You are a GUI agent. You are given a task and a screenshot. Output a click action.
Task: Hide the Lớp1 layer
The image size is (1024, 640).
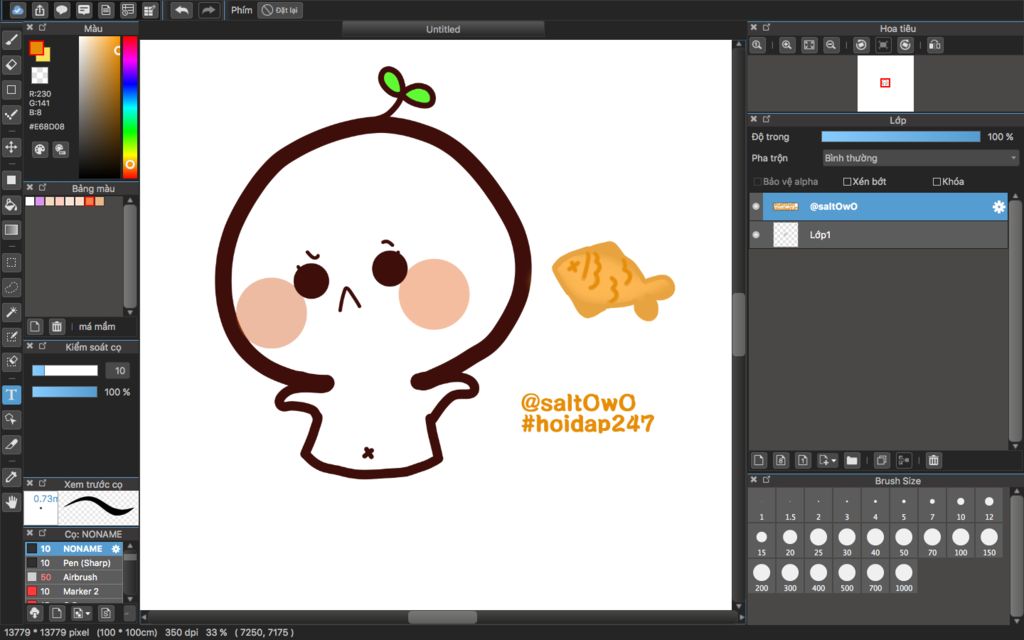click(x=756, y=234)
